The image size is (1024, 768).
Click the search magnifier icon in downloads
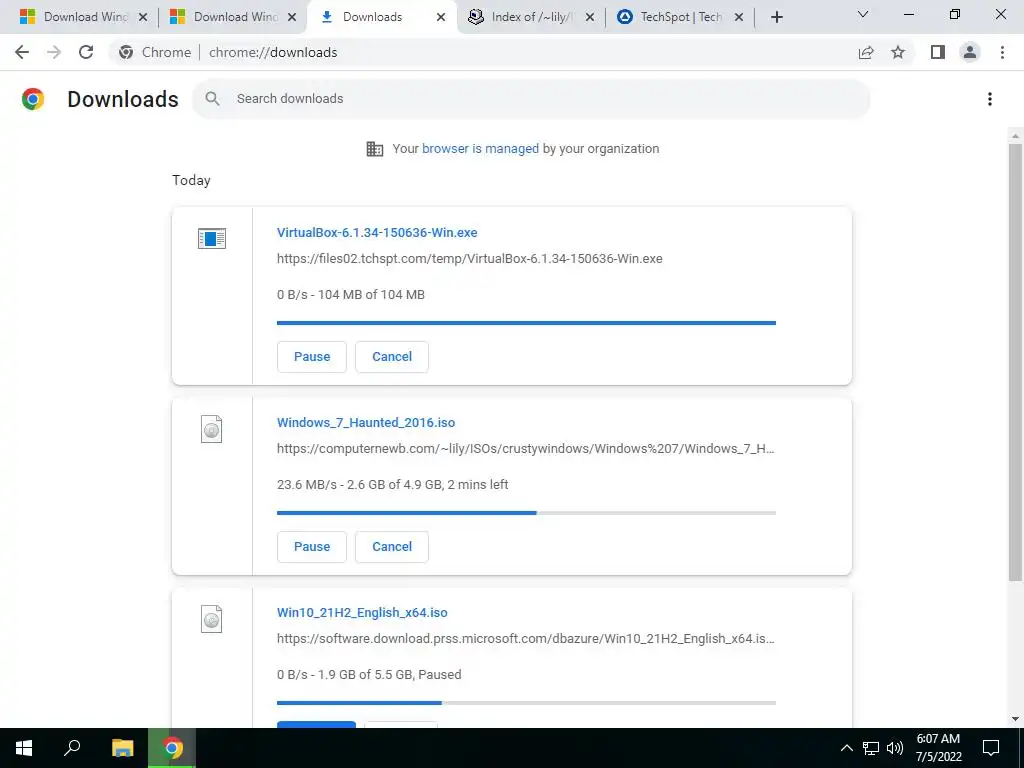pos(212,99)
